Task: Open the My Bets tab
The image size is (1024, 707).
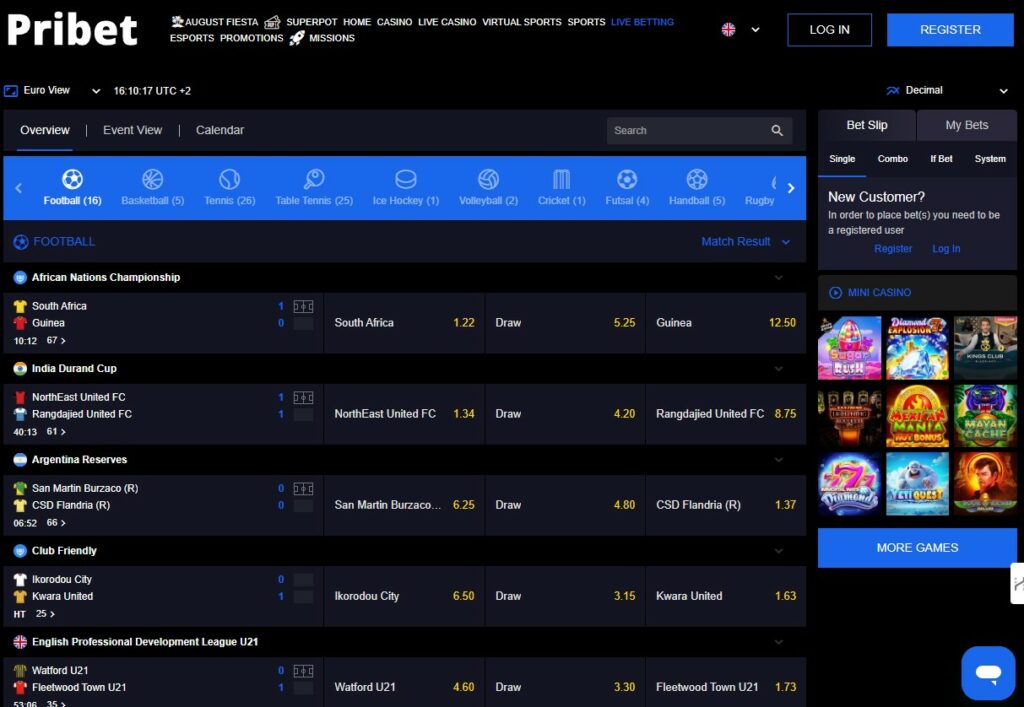Action: [967, 125]
